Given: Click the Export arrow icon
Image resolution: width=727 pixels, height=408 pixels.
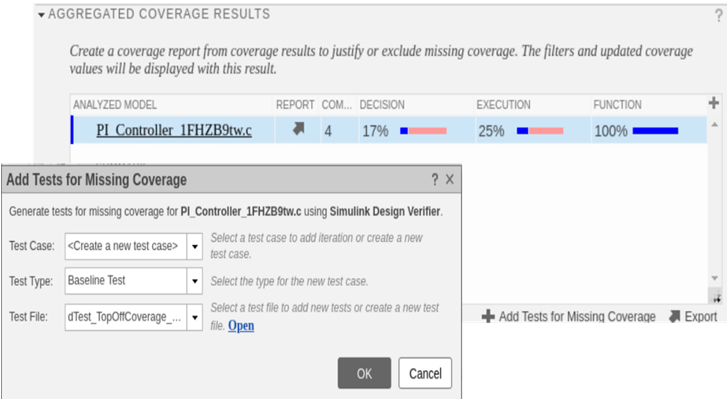Looking at the screenshot, I should point(675,316).
